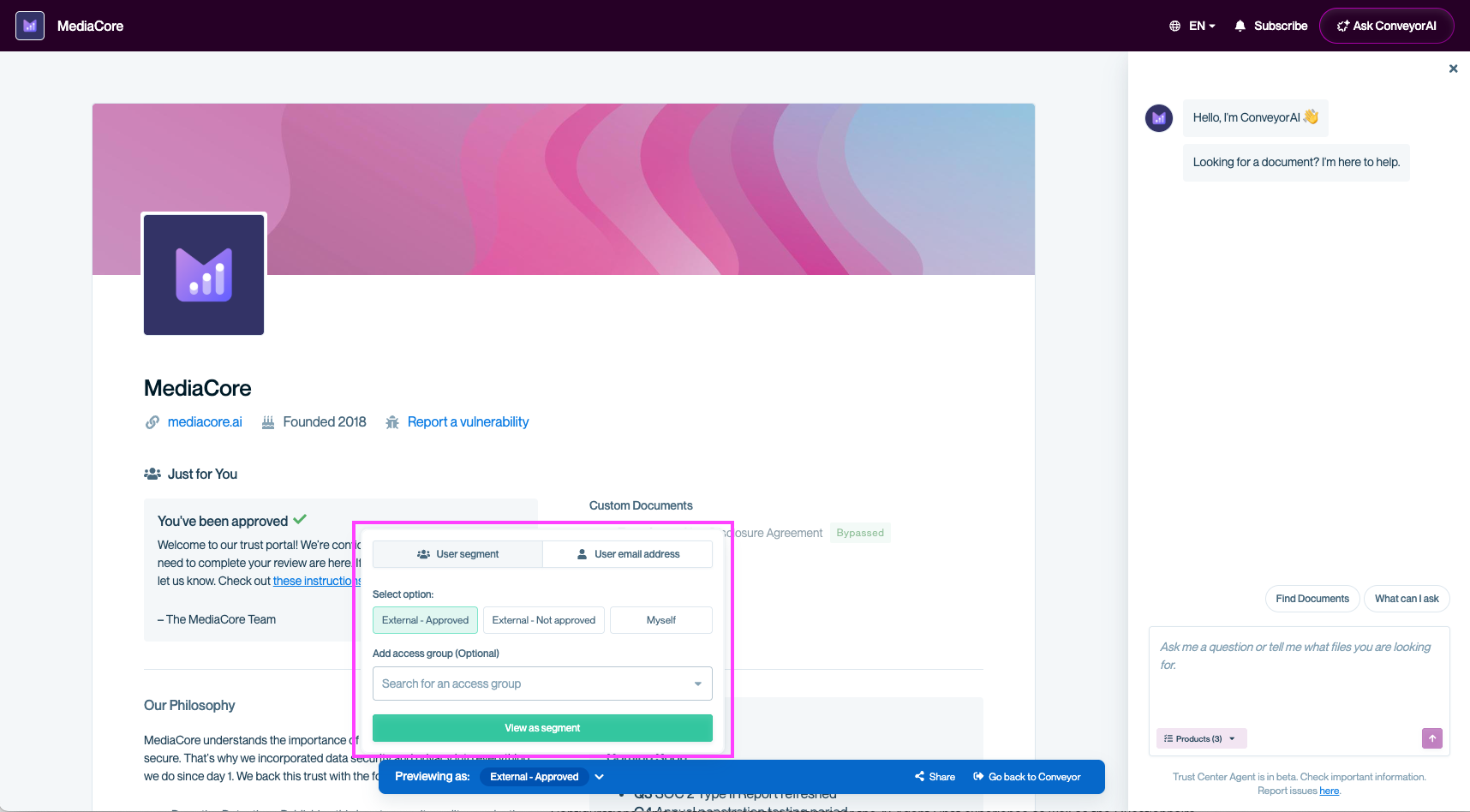1470x812 pixels.
Task: Expand the Previewing as chevron
Action: (599, 777)
